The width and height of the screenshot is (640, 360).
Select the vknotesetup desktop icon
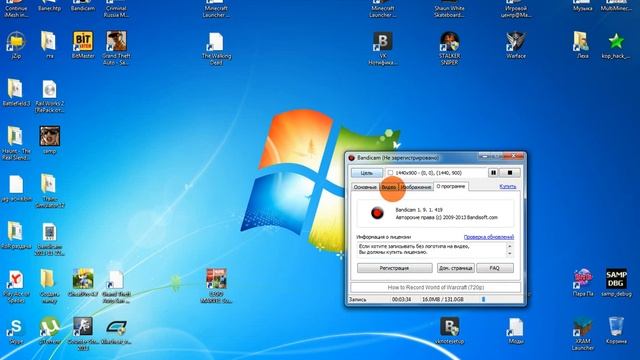(x=449, y=331)
